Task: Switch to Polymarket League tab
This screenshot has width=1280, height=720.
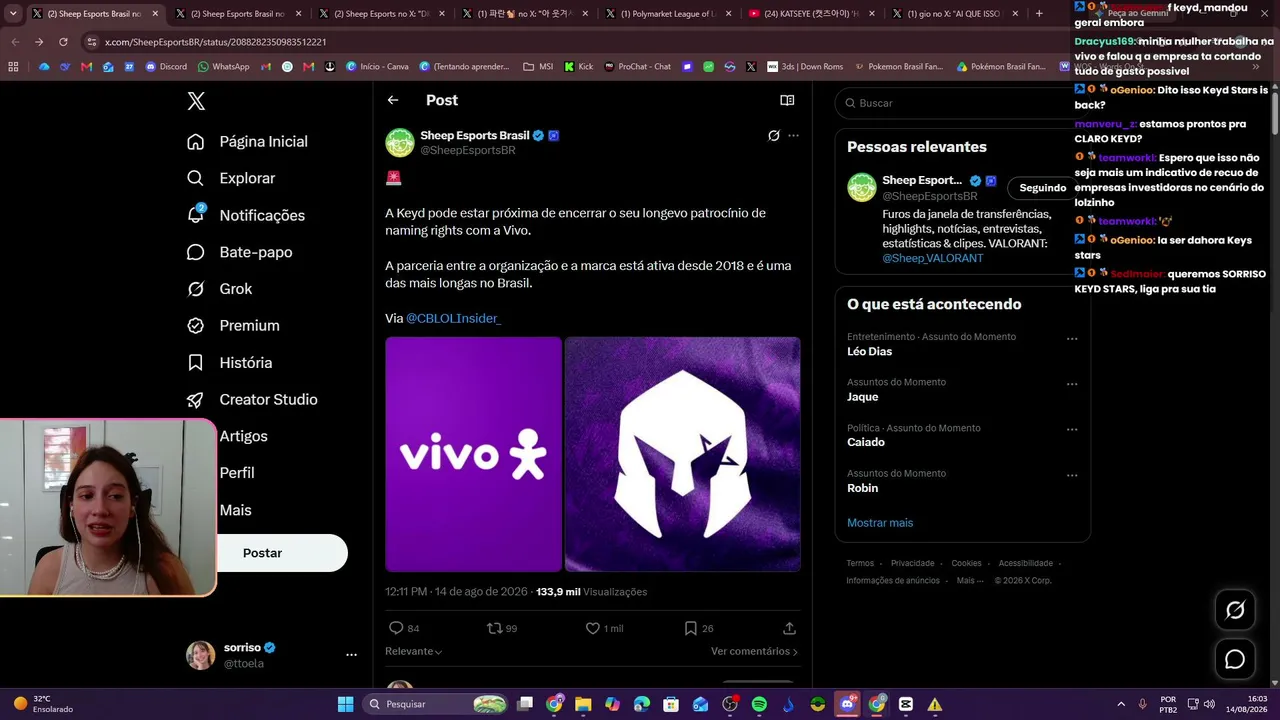Action: pyautogui.click(x=666, y=14)
